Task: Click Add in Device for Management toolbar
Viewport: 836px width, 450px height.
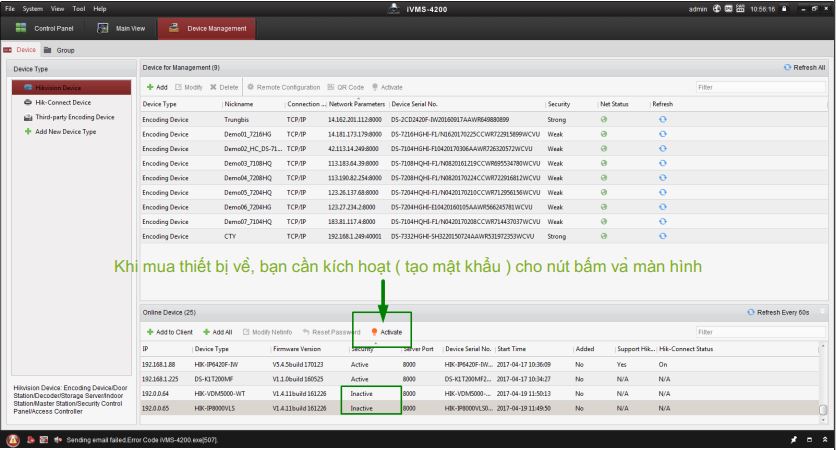Action: click(157, 87)
